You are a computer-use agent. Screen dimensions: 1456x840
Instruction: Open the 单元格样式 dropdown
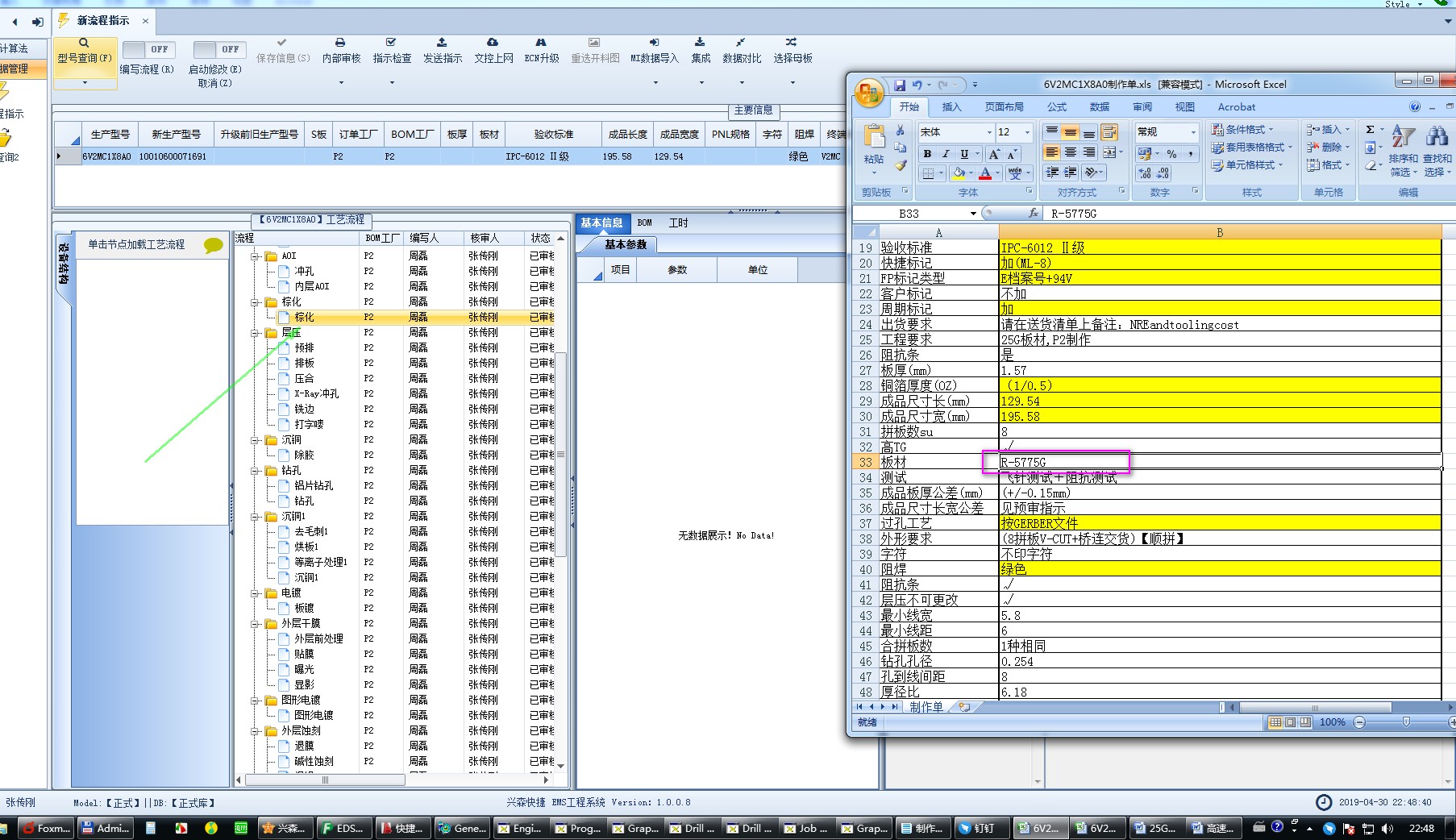pos(1246,165)
